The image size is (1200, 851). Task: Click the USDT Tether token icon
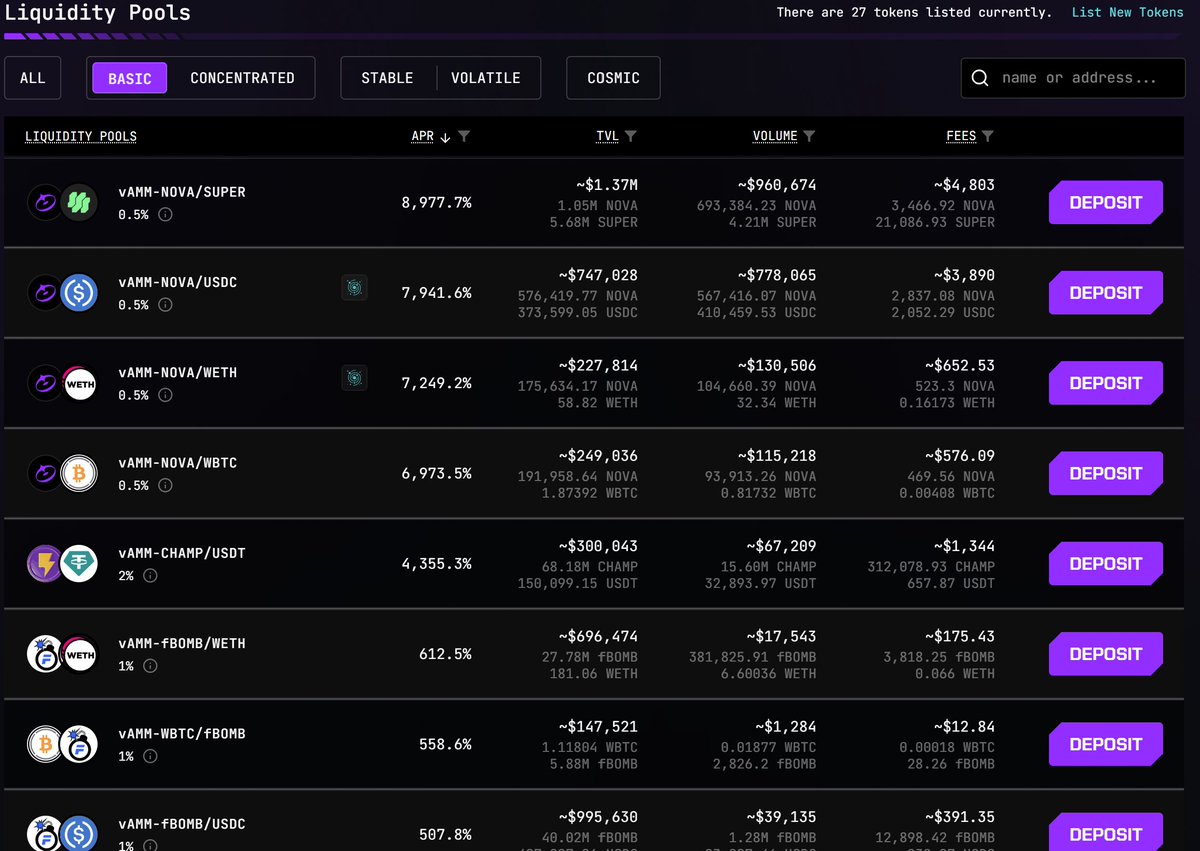(80, 564)
